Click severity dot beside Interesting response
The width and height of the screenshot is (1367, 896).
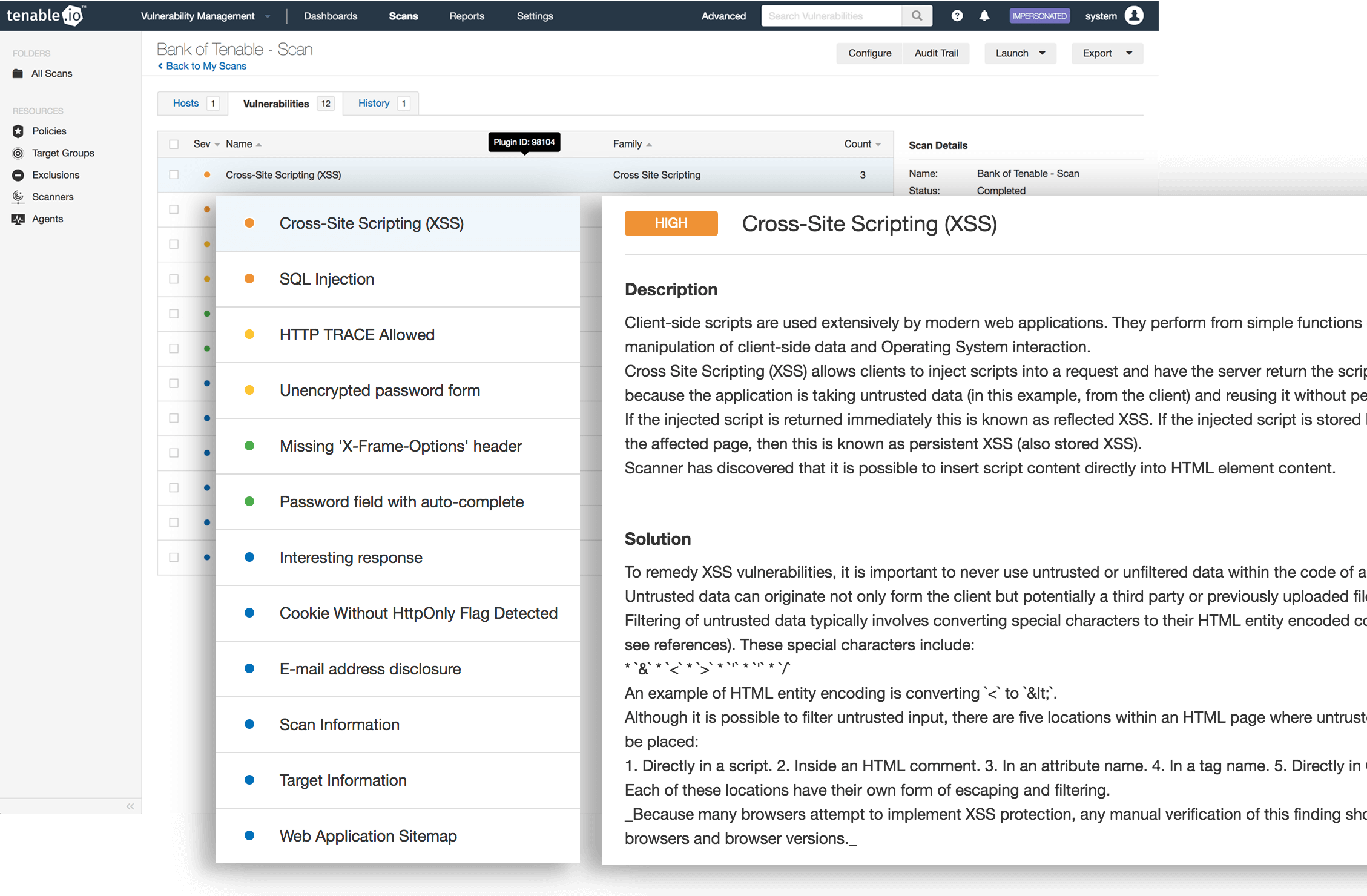pos(249,557)
